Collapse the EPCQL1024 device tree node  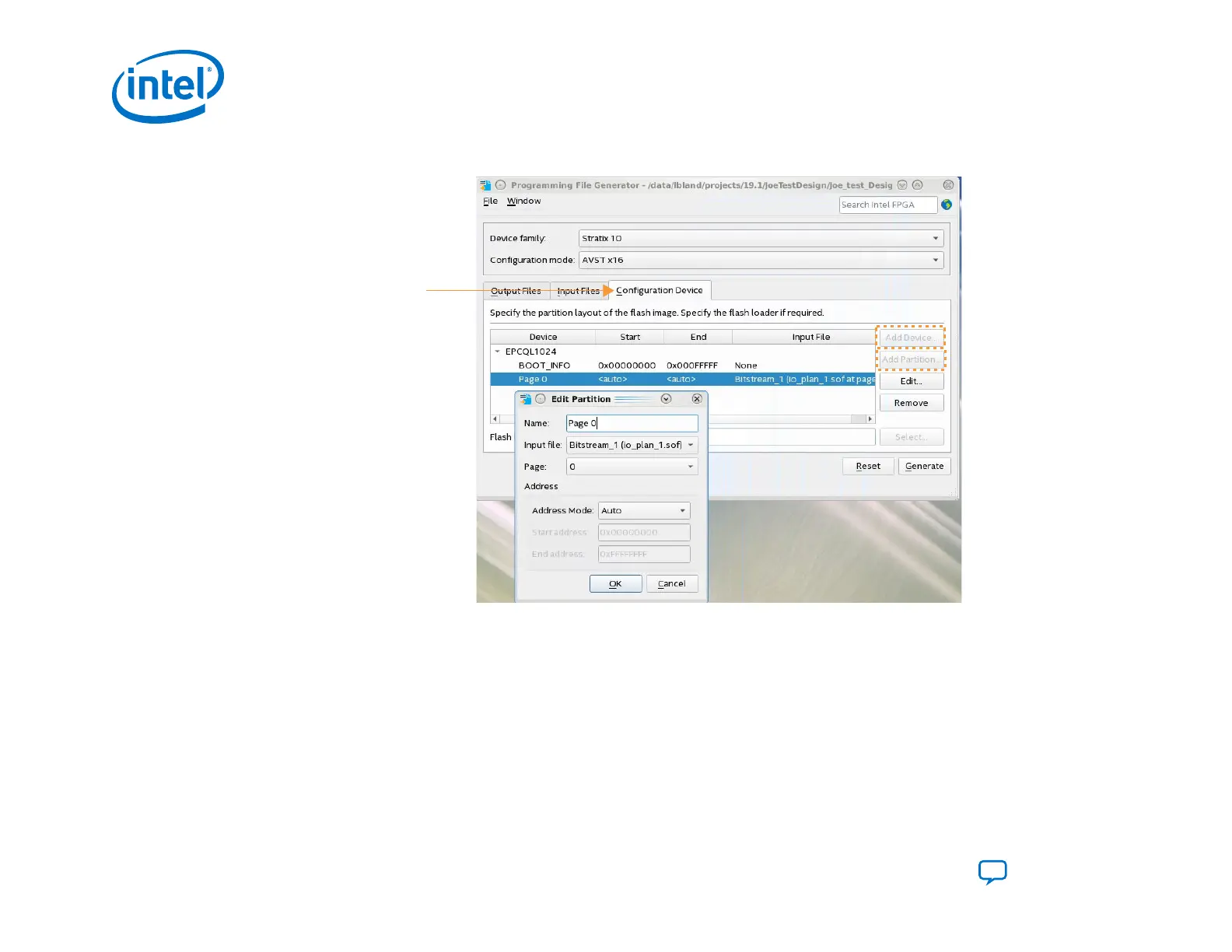click(x=497, y=352)
